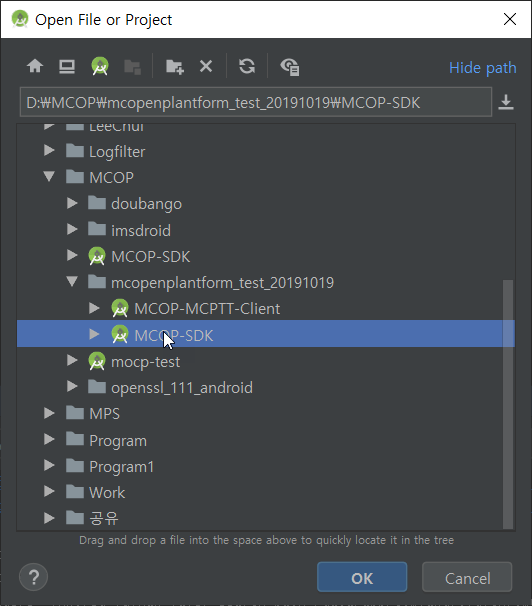Click into the path text field
The width and height of the screenshot is (532, 606).
[x=256, y=102]
